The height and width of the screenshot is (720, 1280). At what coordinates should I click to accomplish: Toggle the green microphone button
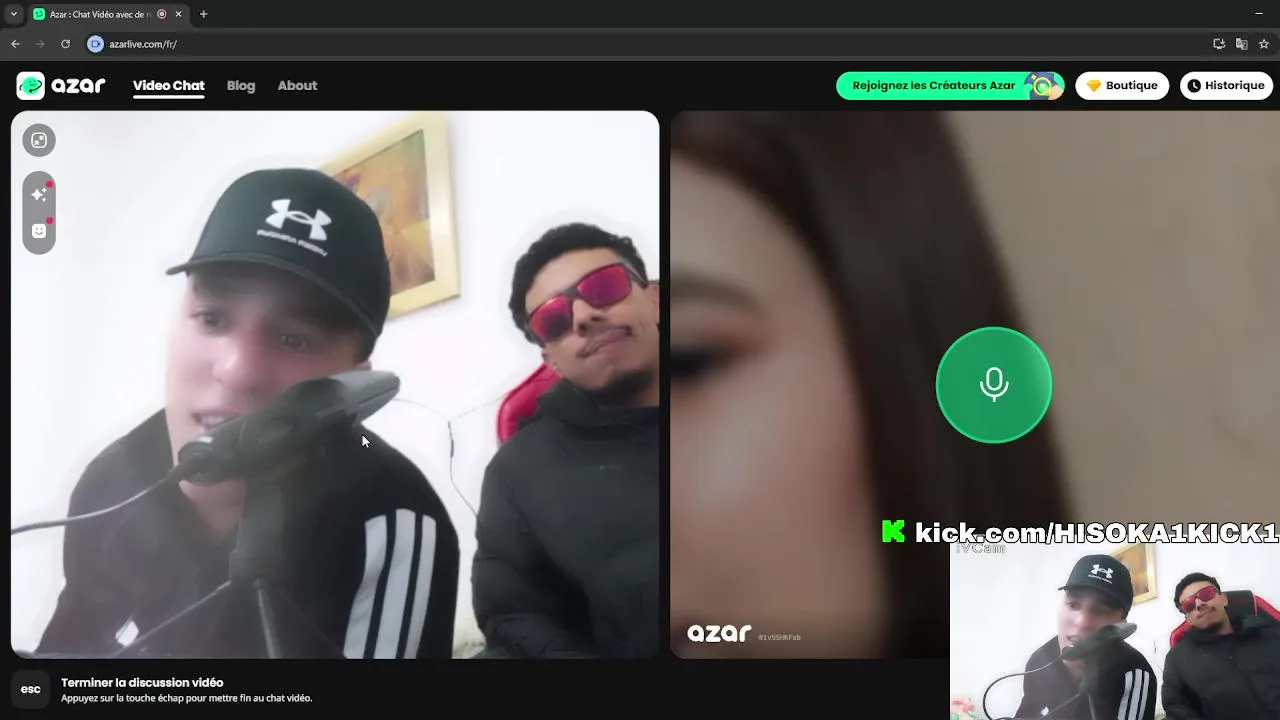pyautogui.click(x=994, y=385)
